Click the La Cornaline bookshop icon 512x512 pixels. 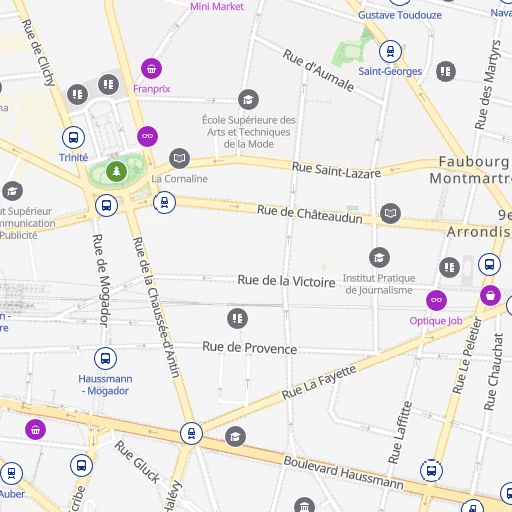tap(179, 158)
